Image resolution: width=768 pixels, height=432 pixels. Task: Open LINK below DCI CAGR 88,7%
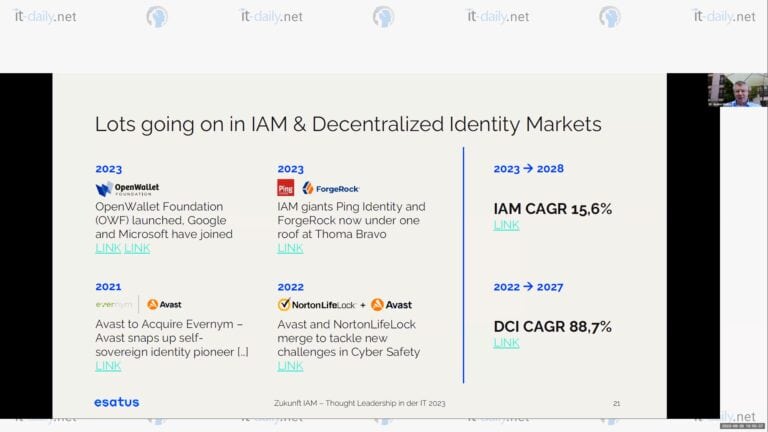pyautogui.click(x=506, y=343)
